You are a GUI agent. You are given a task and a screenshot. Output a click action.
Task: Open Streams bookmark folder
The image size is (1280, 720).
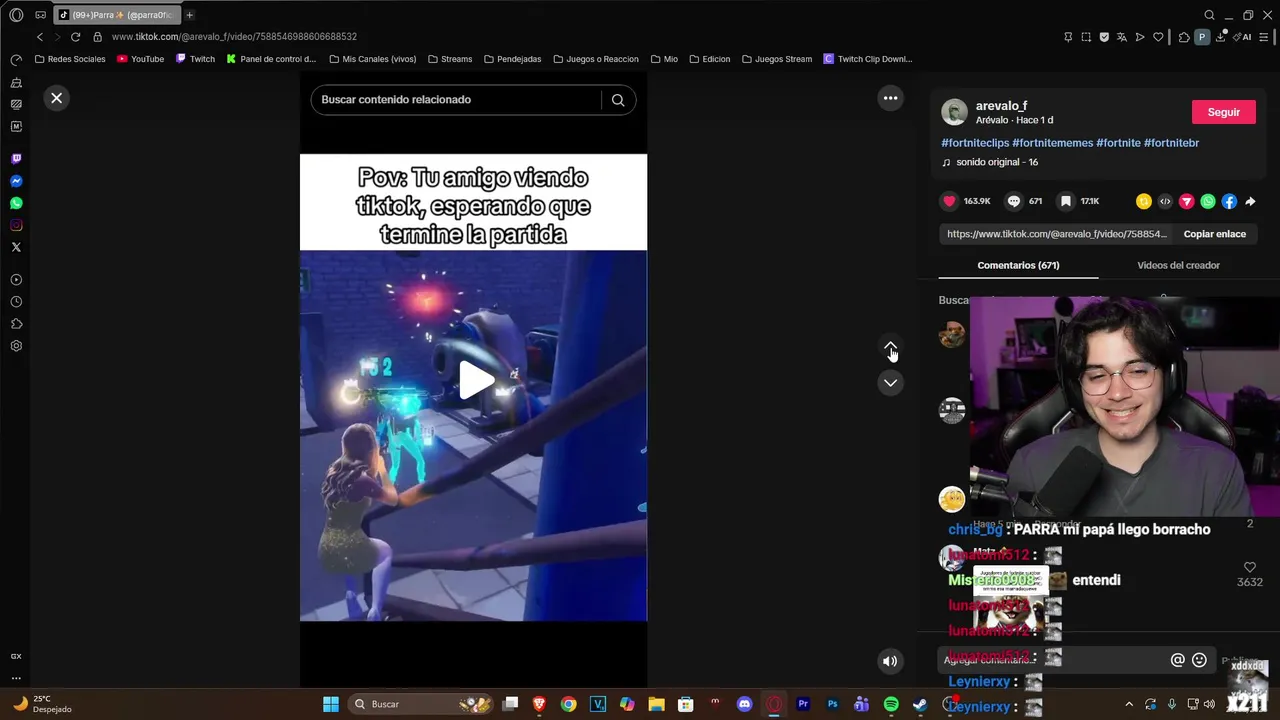point(450,59)
